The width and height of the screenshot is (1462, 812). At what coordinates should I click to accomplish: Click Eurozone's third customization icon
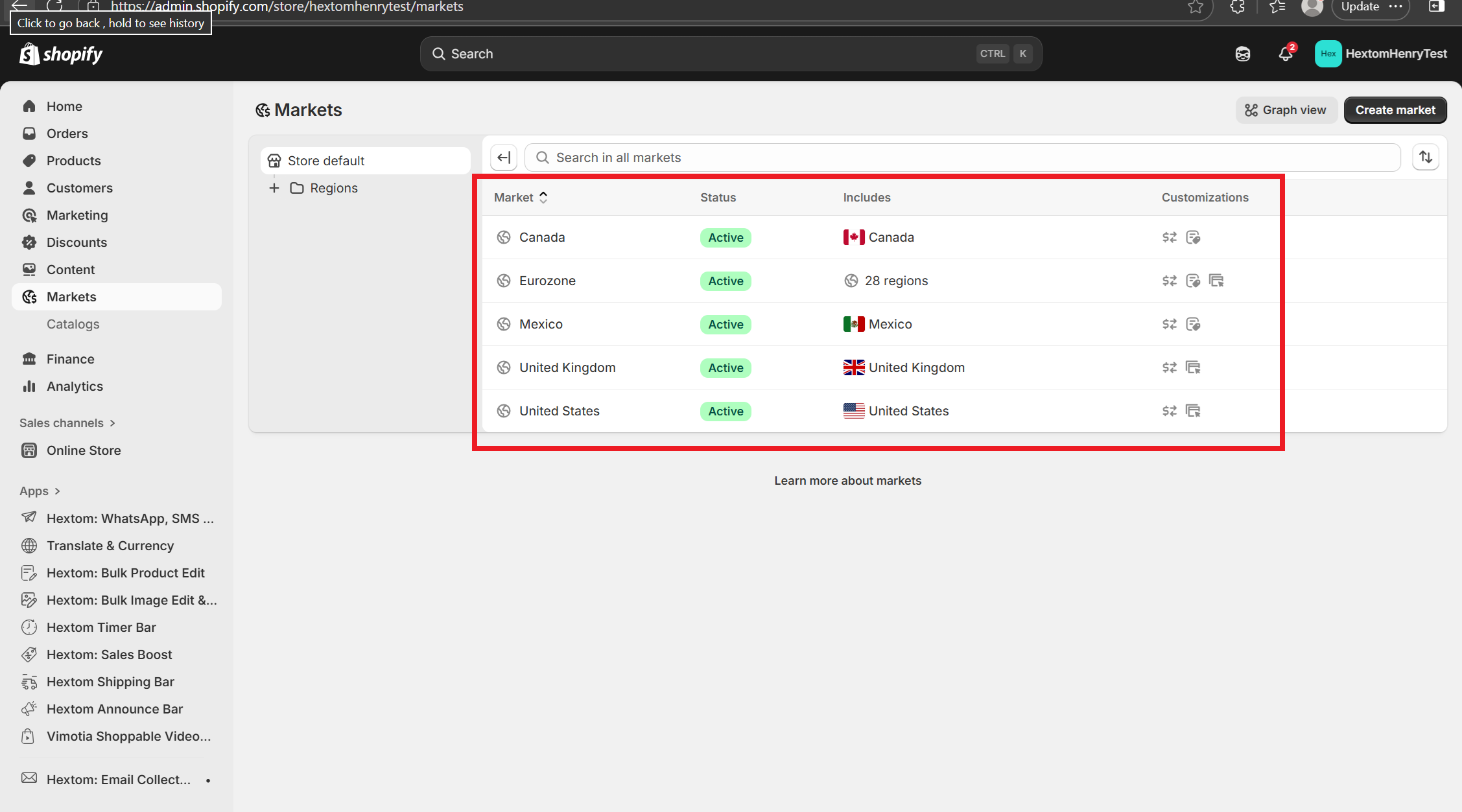(x=1216, y=281)
